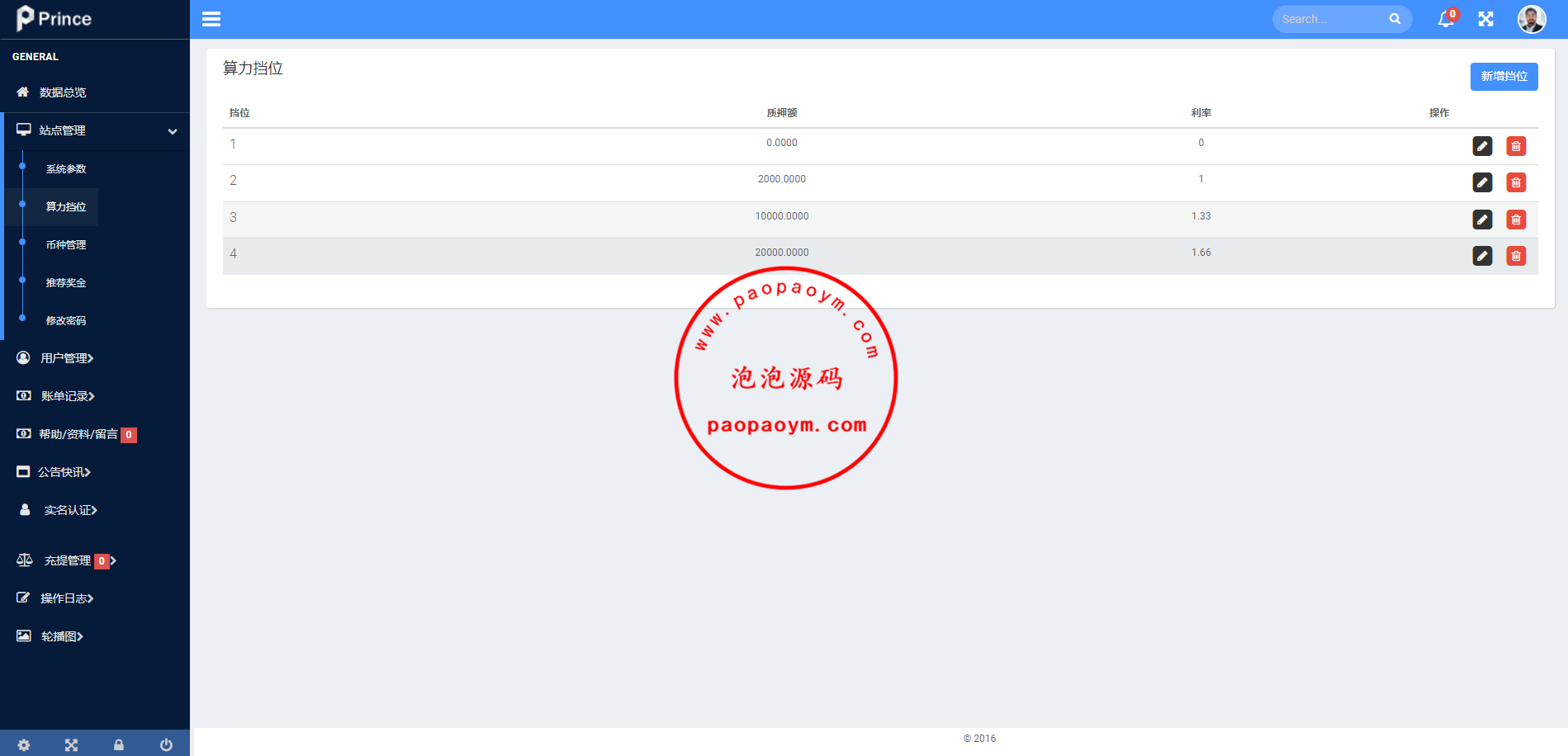This screenshot has height=756, width=1568.
Task: Expand the 账单记录 menu
Action: 68,396
